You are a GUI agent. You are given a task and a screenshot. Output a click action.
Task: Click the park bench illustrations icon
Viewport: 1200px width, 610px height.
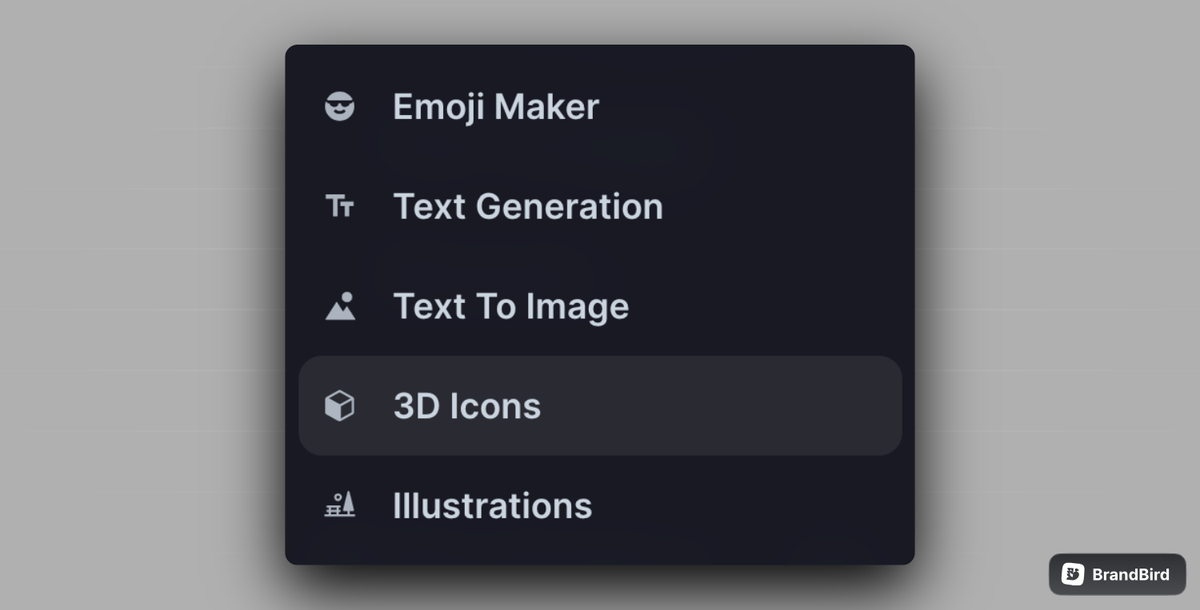click(x=340, y=505)
